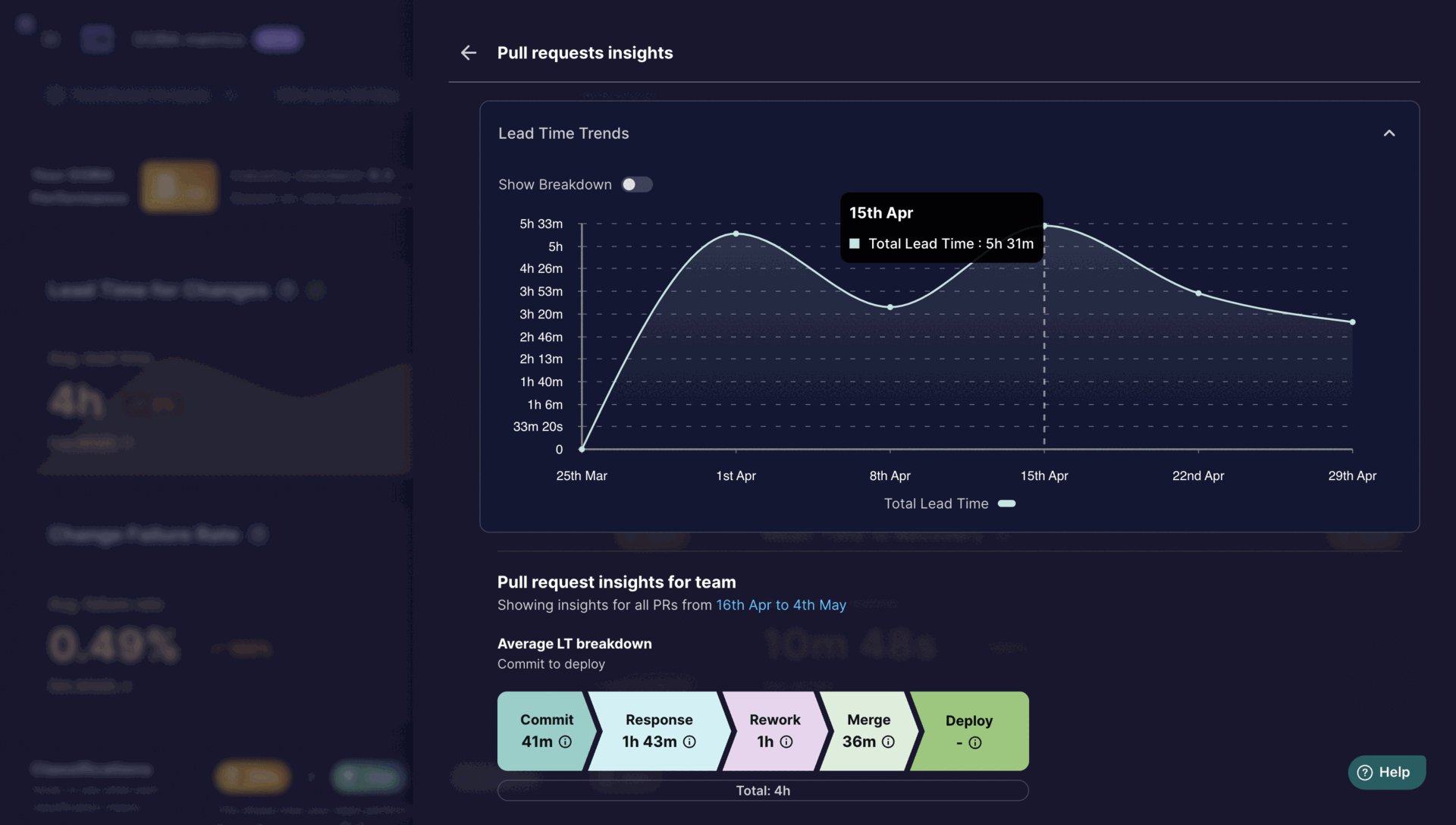Image resolution: width=1456 pixels, height=825 pixels.
Task: Drag the total lead time progress bar
Action: coord(762,790)
